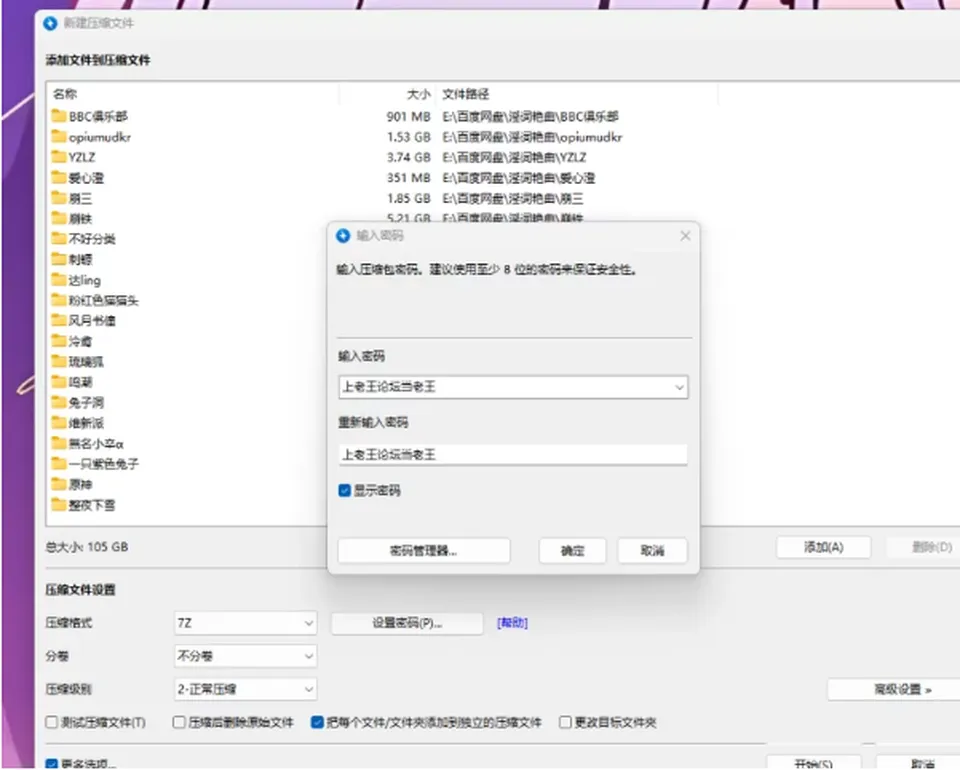Viewport: 960px width, 770px height.
Task: Select the BBC俱乐部 folder icon
Action: (x=59, y=116)
